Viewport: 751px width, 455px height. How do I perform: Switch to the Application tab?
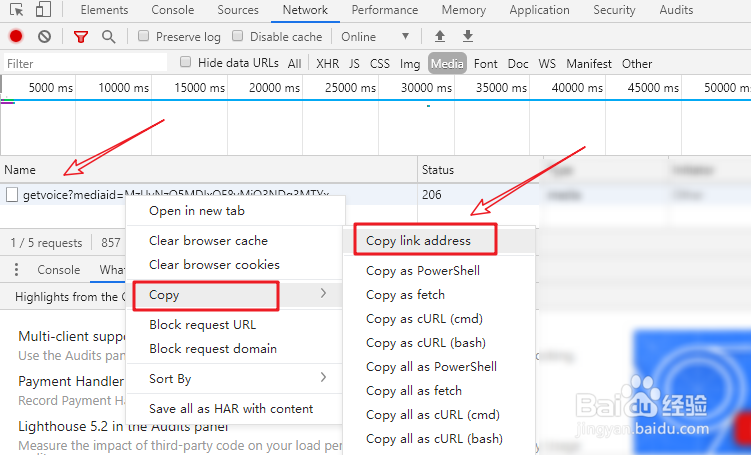(x=539, y=10)
